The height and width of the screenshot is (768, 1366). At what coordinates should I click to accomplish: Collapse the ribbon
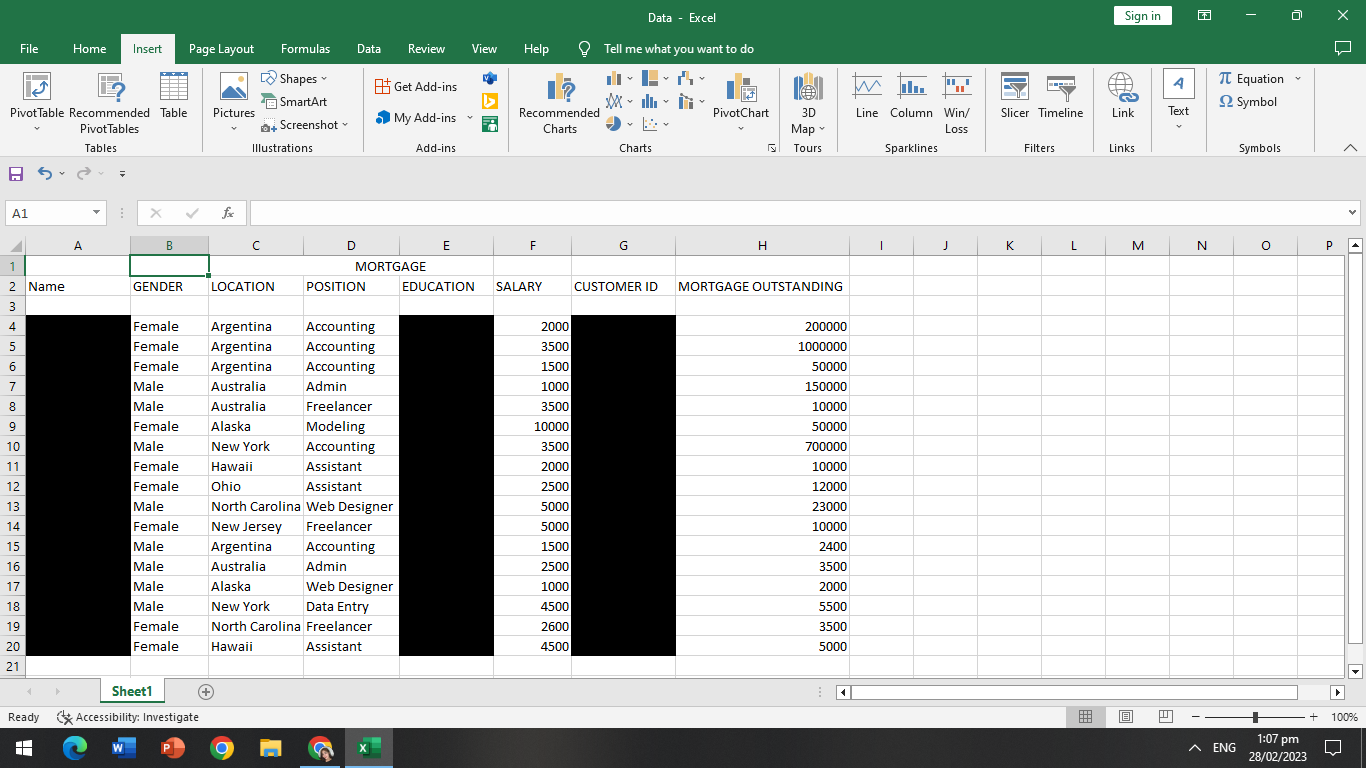click(x=1350, y=148)
